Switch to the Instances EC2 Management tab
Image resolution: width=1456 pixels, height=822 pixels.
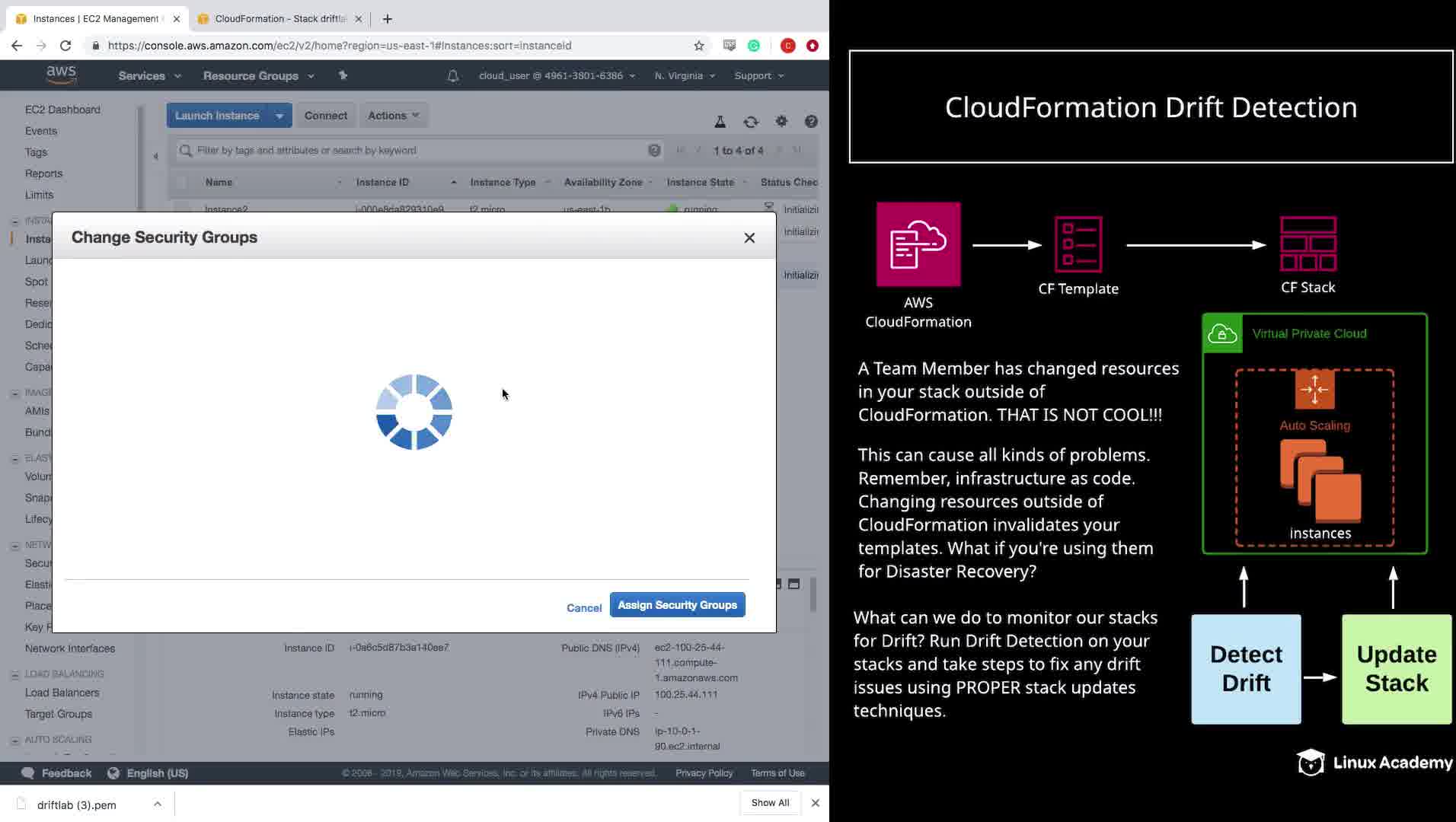pyautogui.click(x=97, y=19)
